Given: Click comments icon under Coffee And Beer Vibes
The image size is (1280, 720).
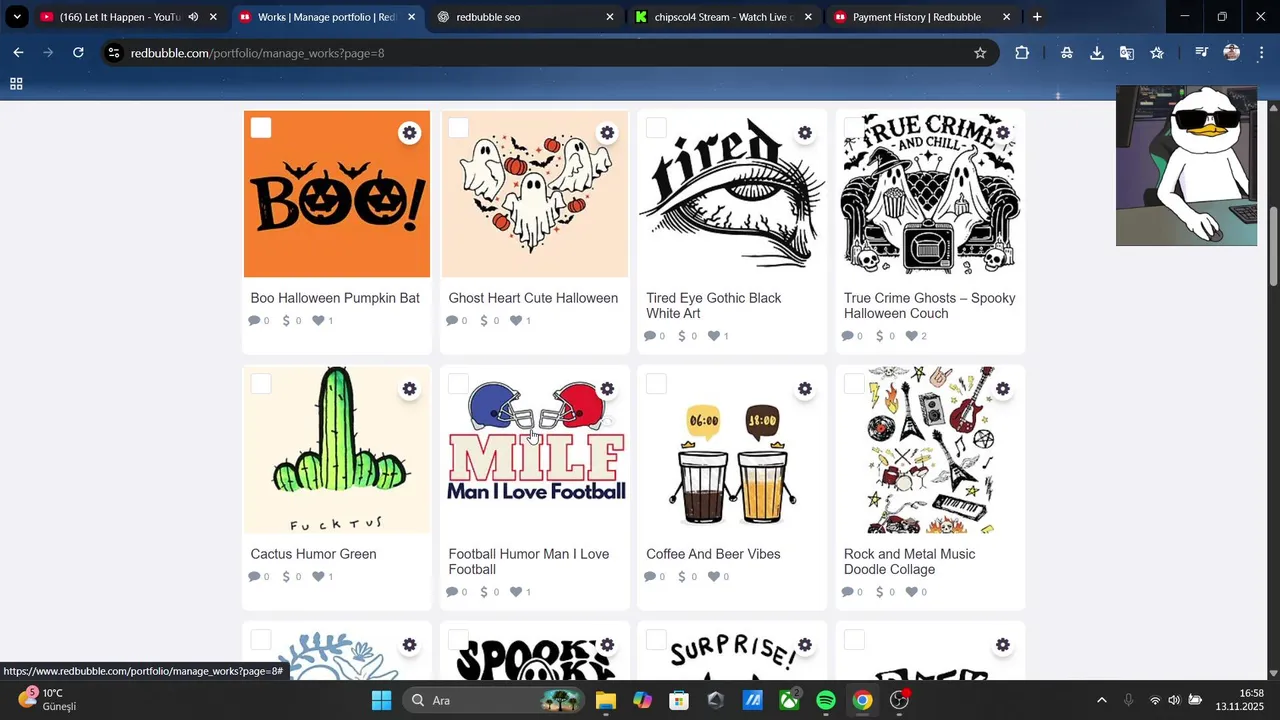Looking at the screenshot, I should tap(651, 577).
